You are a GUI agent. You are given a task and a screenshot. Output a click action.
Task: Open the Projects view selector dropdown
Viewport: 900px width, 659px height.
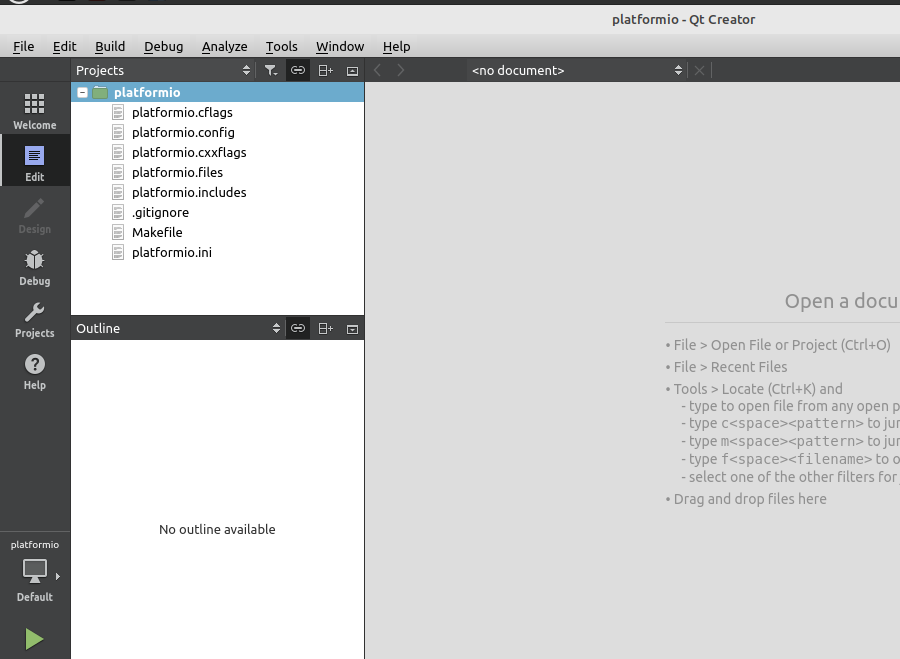(x=164, y=70)
